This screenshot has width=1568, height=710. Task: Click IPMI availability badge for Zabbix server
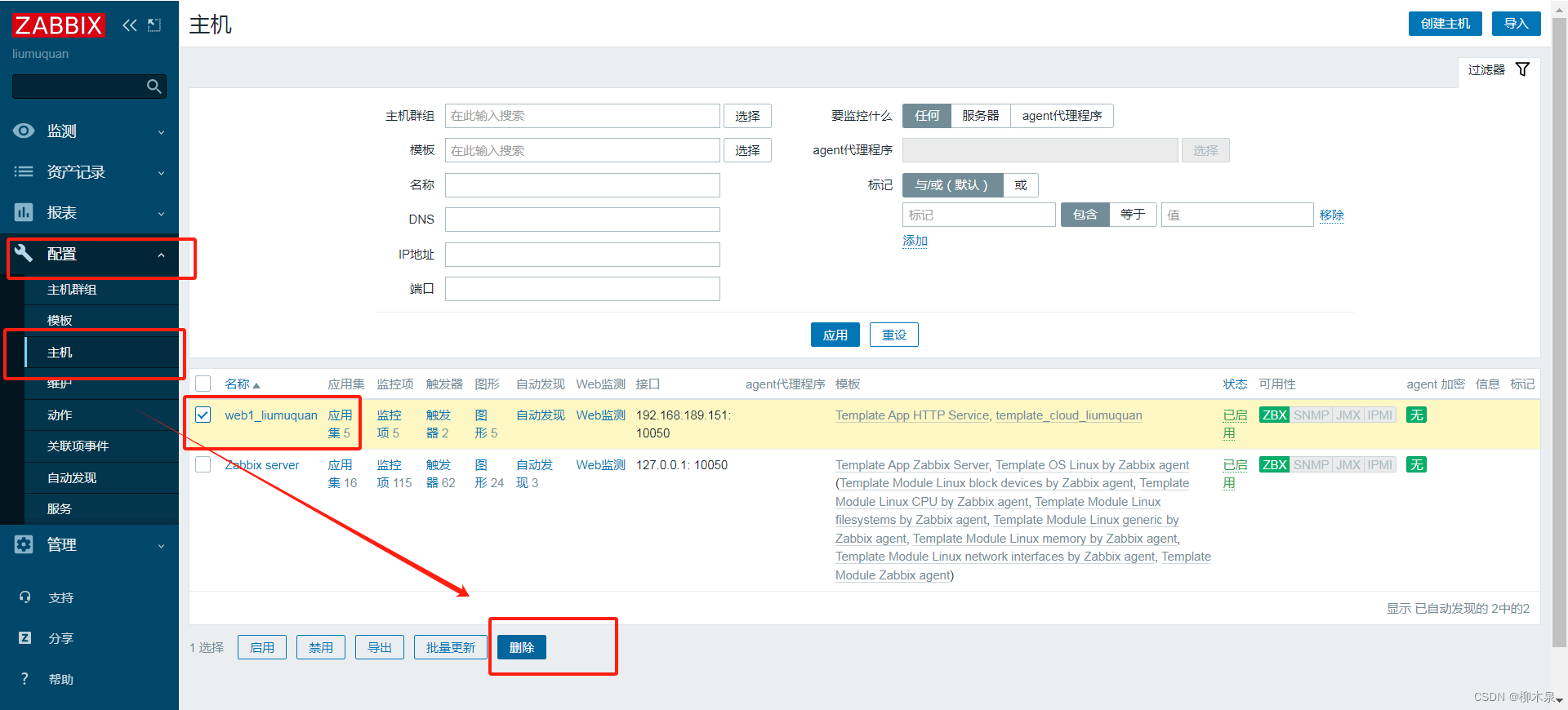[1380, 464]
